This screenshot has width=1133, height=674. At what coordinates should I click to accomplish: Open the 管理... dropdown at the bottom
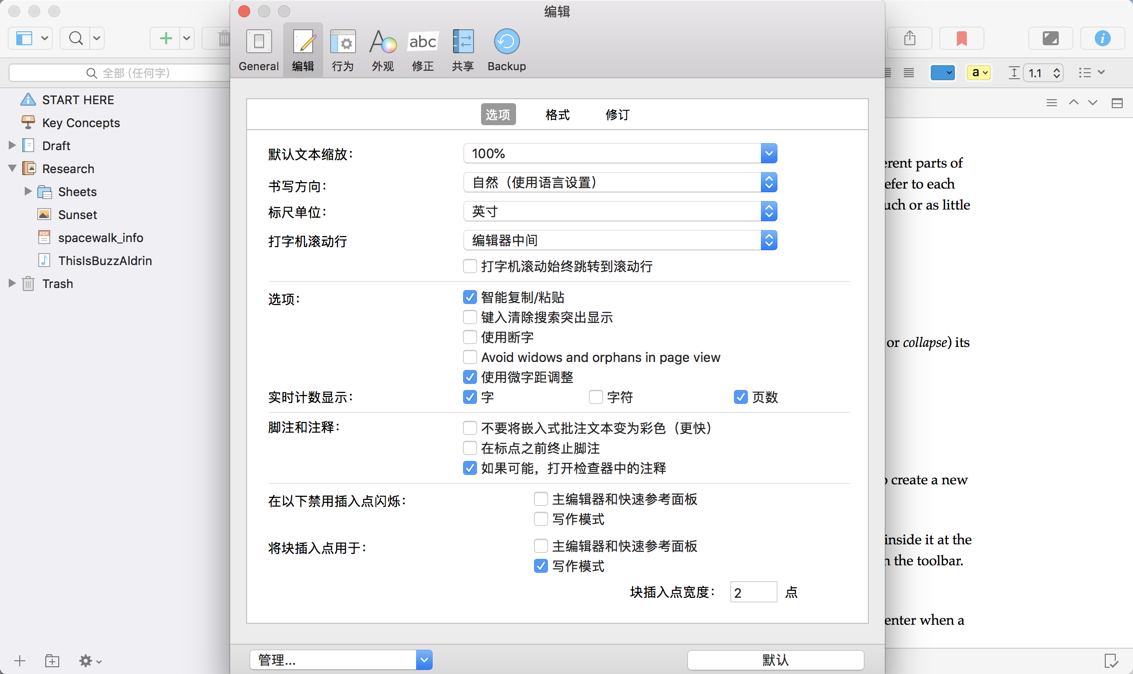pos(424,660)
